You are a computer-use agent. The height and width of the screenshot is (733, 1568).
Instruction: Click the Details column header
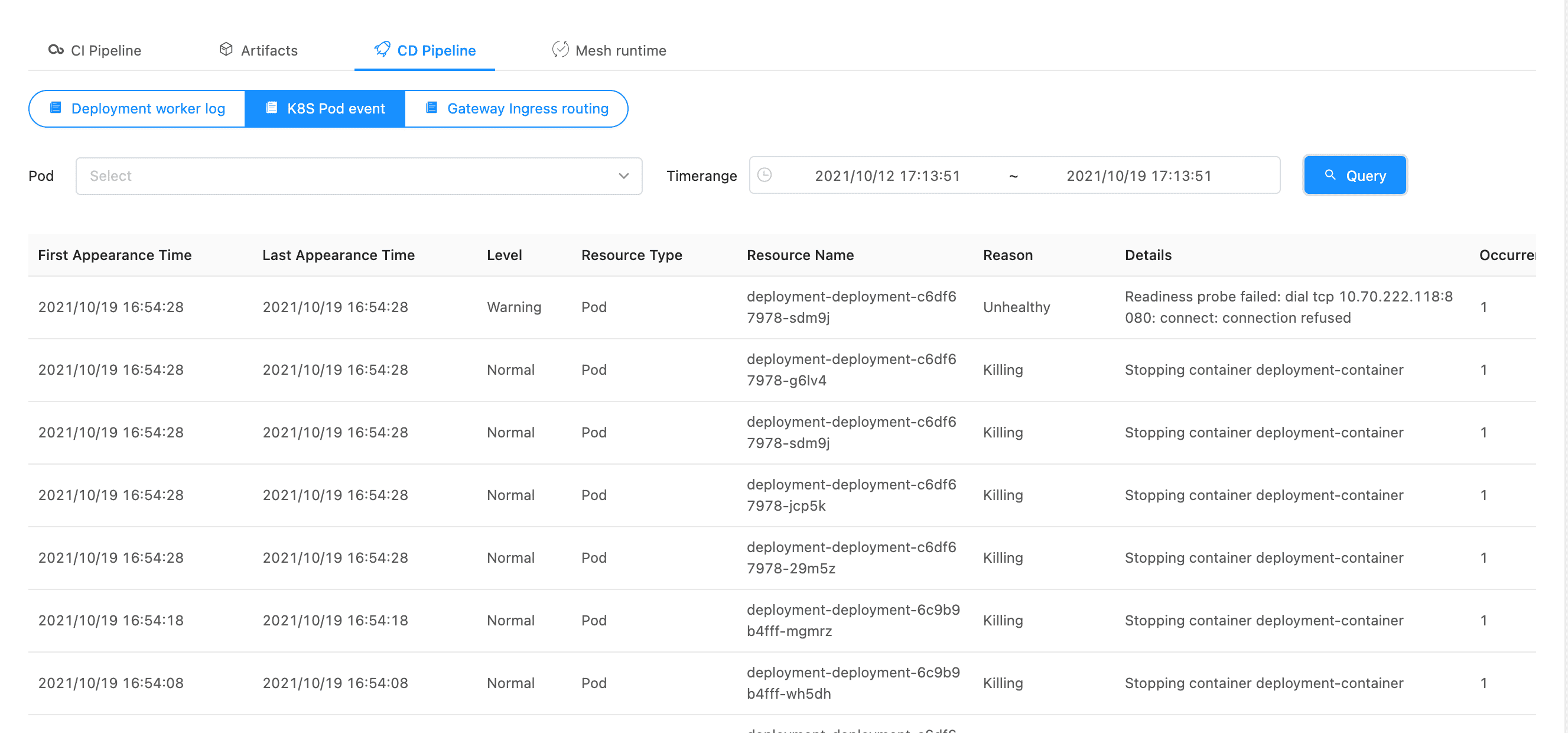click(1148, 255)
